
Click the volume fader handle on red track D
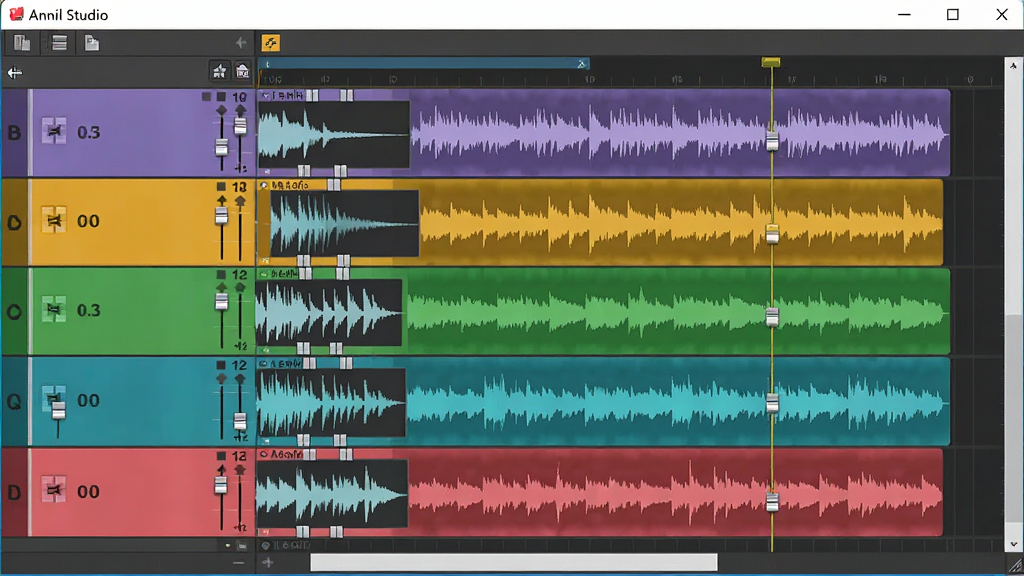click(x=221, y=485)
